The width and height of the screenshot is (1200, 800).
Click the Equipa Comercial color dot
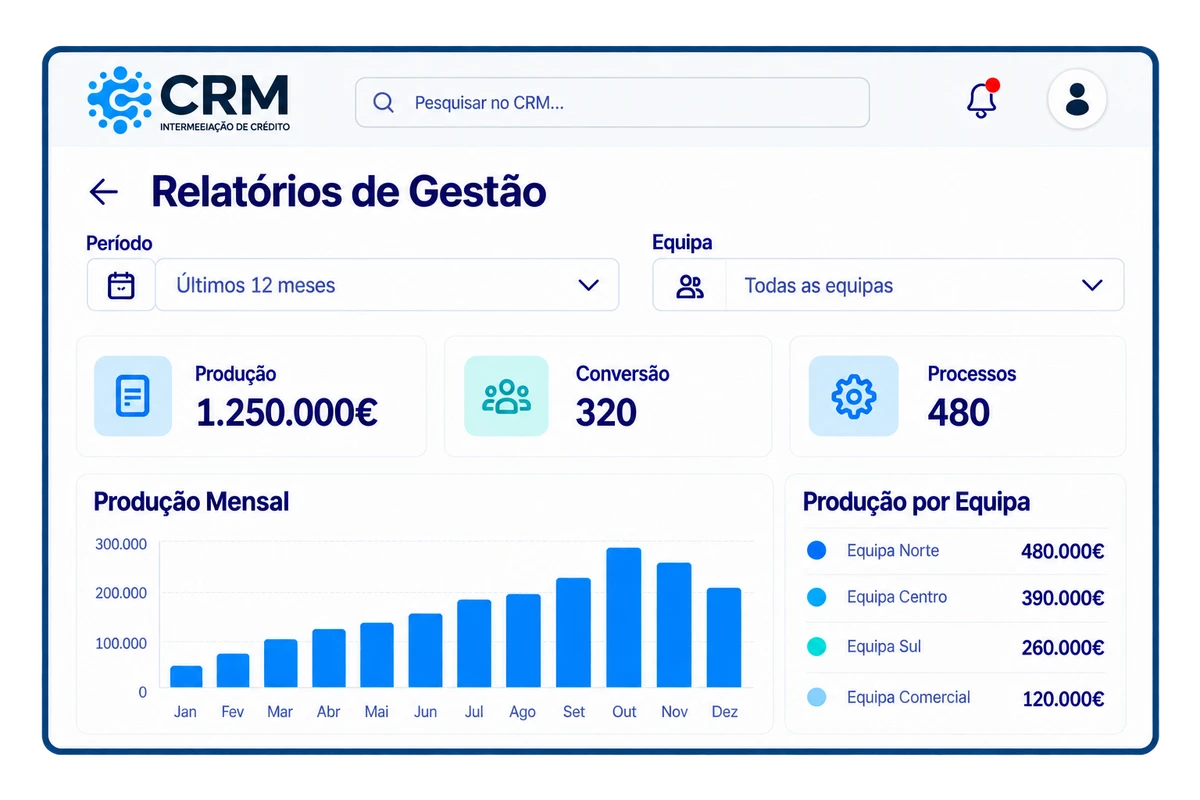coord(816,698)
